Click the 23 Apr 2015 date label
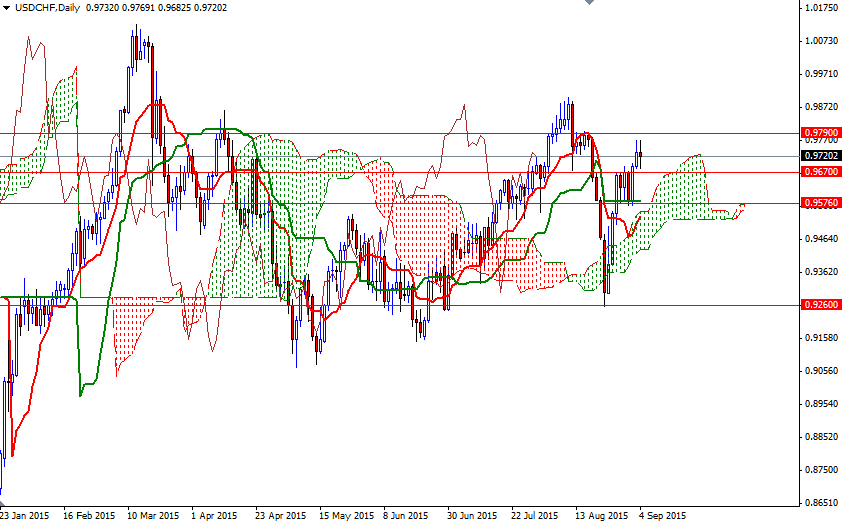 [279, 515]
